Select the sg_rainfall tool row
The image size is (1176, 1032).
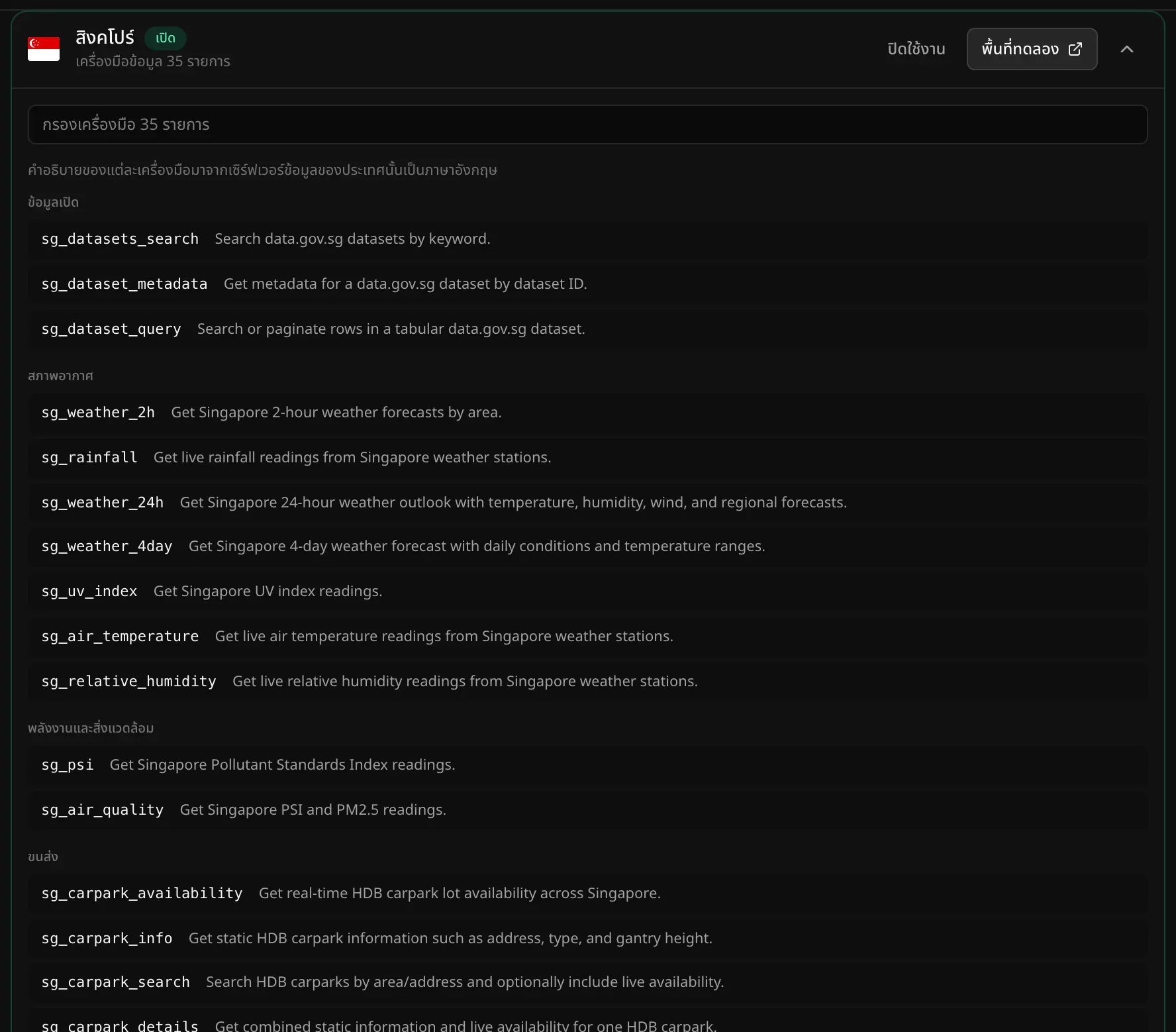[587, 458]
